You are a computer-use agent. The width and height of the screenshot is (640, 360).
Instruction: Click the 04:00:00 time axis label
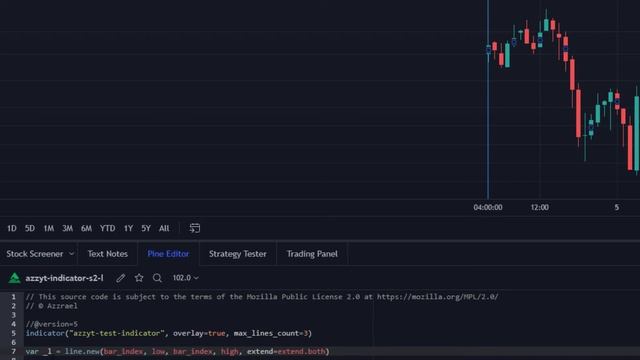pos(488,207)
